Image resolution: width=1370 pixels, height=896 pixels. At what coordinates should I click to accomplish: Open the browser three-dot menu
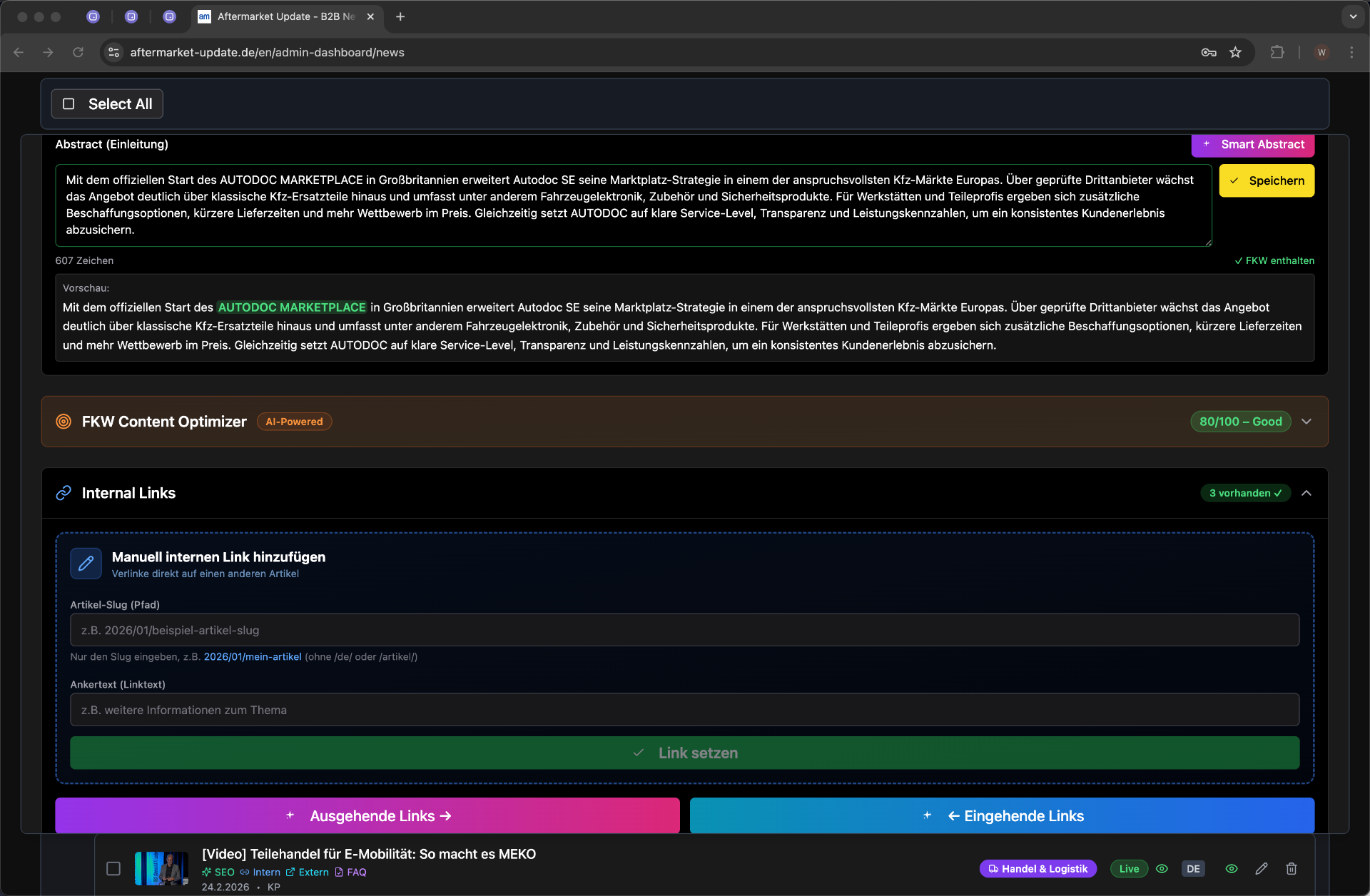coord(1351,52)
